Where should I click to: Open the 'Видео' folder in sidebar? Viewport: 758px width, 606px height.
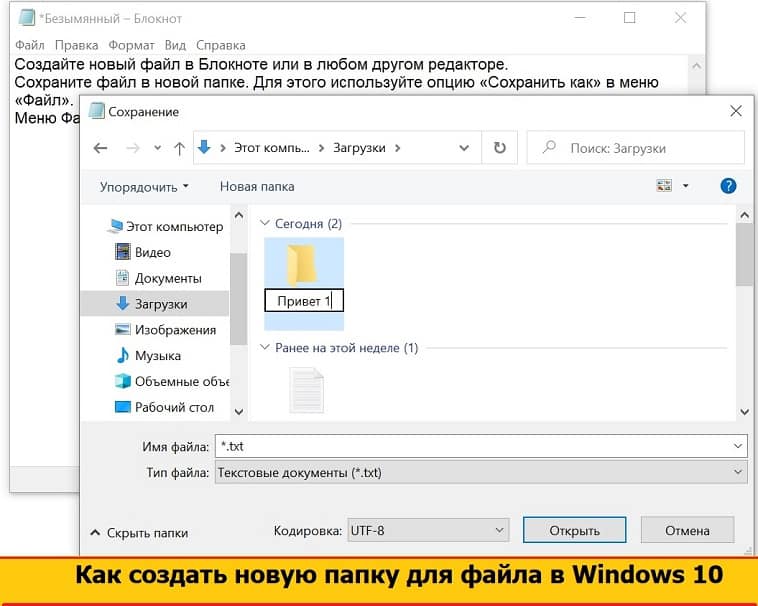(x=144, y=252)
